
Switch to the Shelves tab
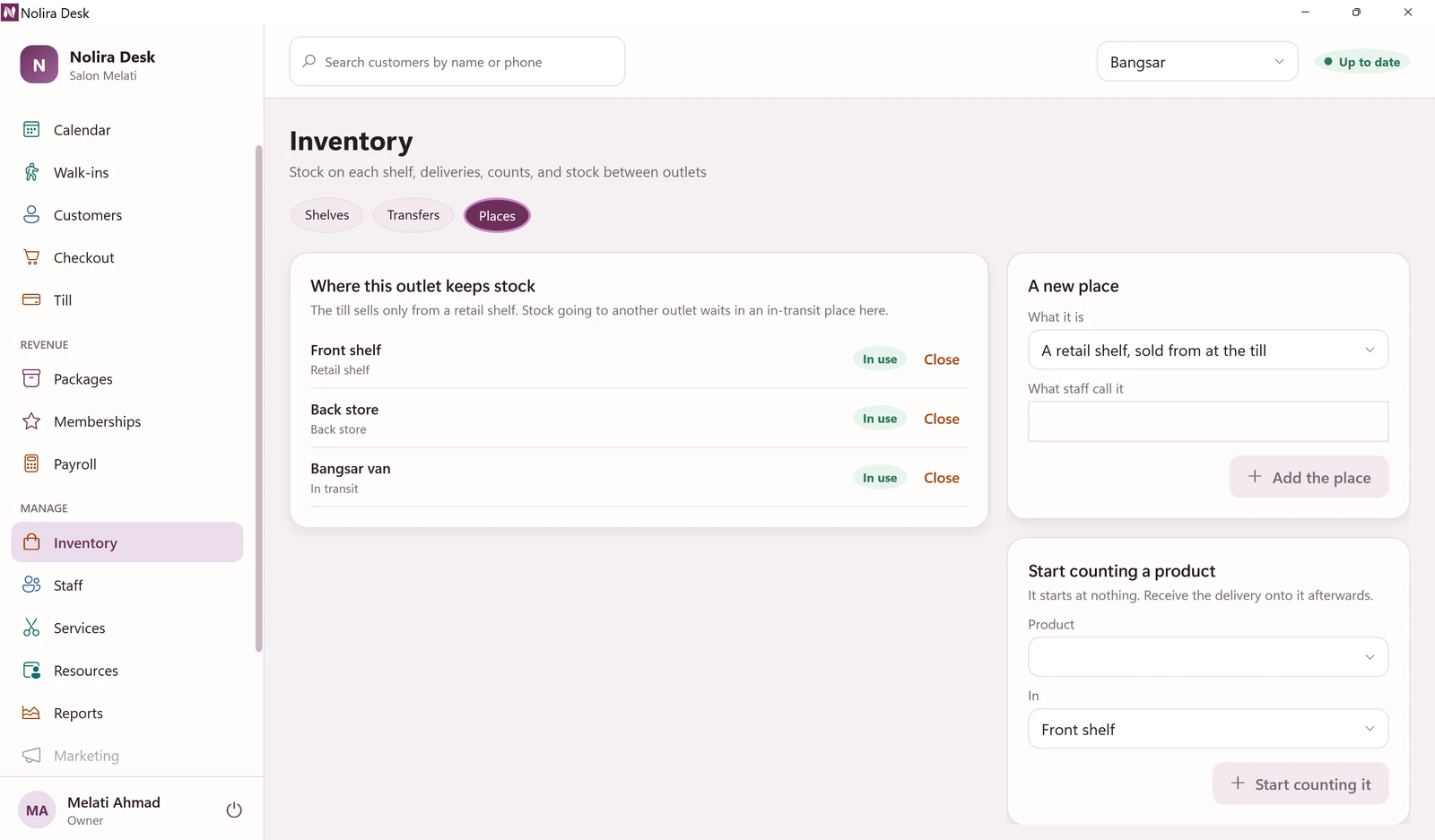(326, 215)
